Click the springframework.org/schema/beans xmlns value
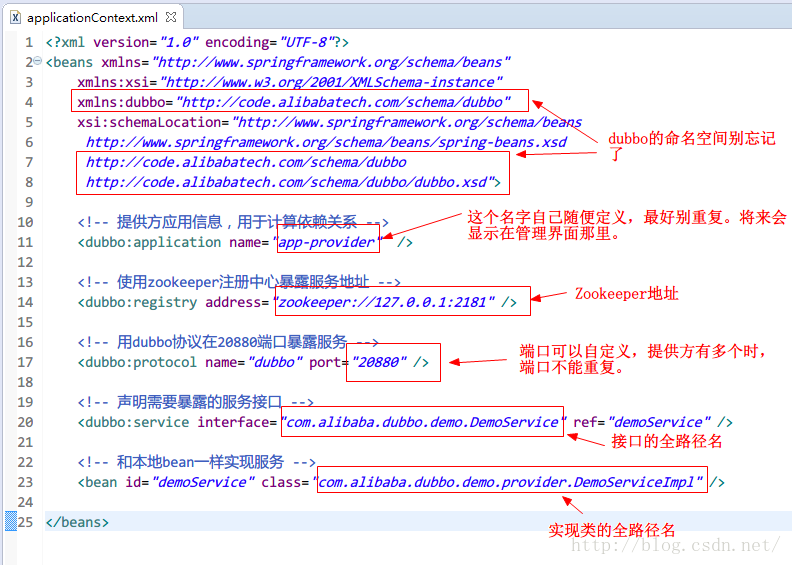The height and width of the screenshot is (565, 792). (x=332, y=62)
